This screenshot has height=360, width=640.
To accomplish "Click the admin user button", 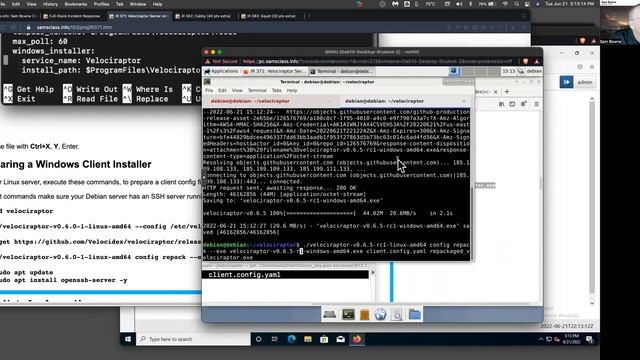I will pyautogui.click(x=584, y=82).
